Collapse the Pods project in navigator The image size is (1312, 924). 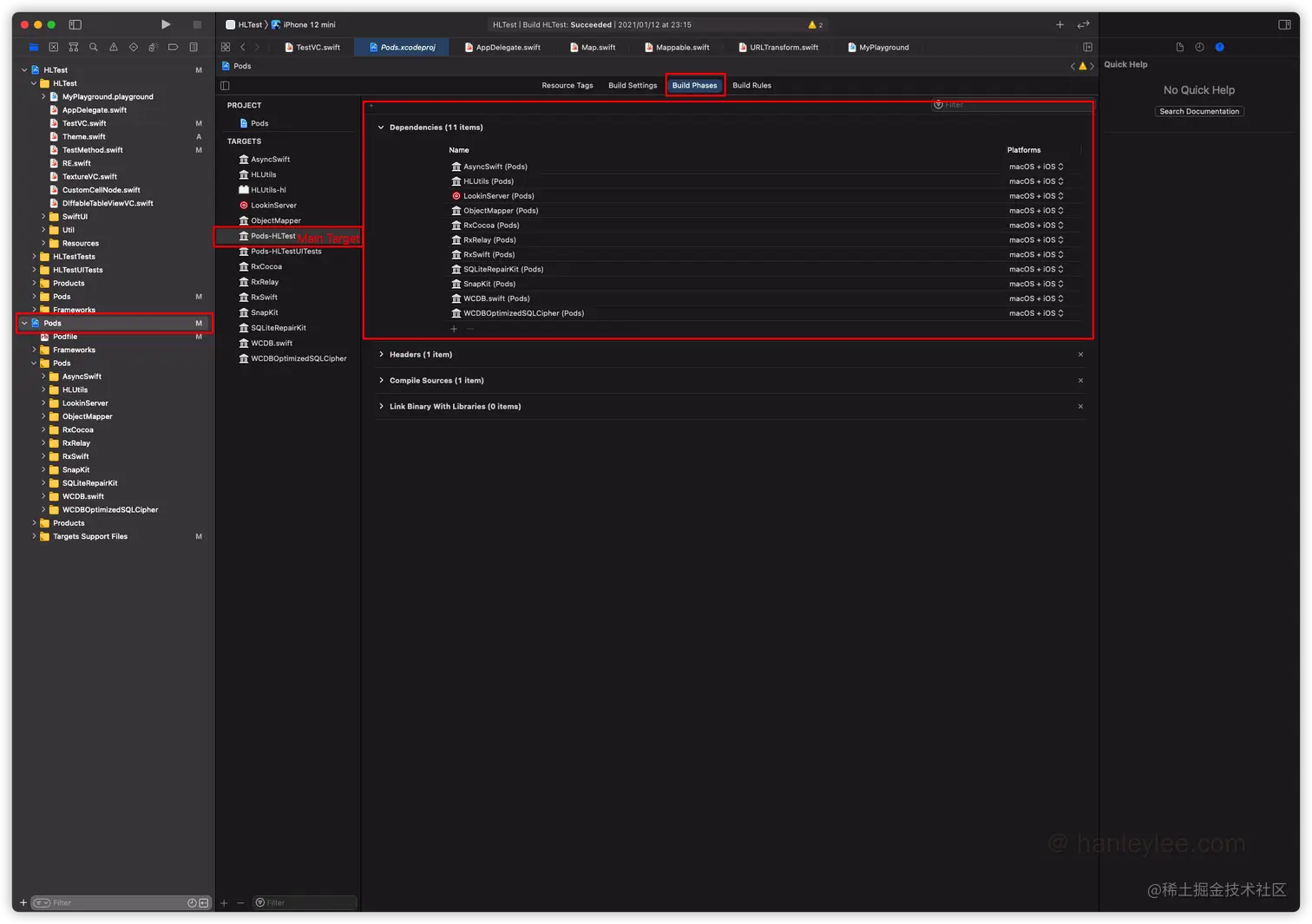24,323
